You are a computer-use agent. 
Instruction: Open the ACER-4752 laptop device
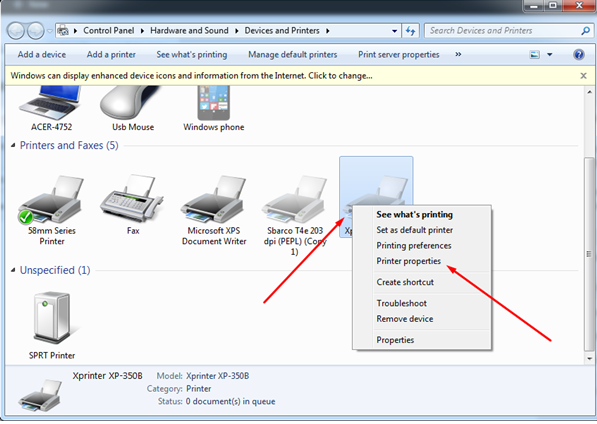click(x=51, y=102)
